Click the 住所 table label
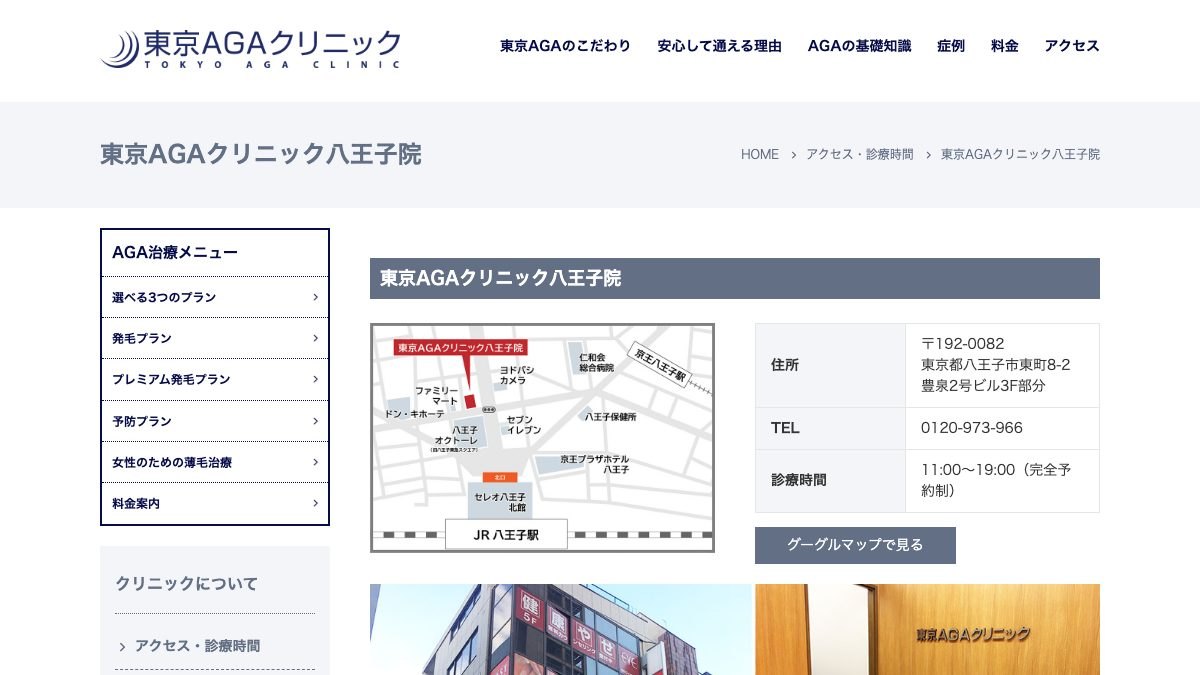Viewport: 1200px width, 675px height. pos(785,365)
